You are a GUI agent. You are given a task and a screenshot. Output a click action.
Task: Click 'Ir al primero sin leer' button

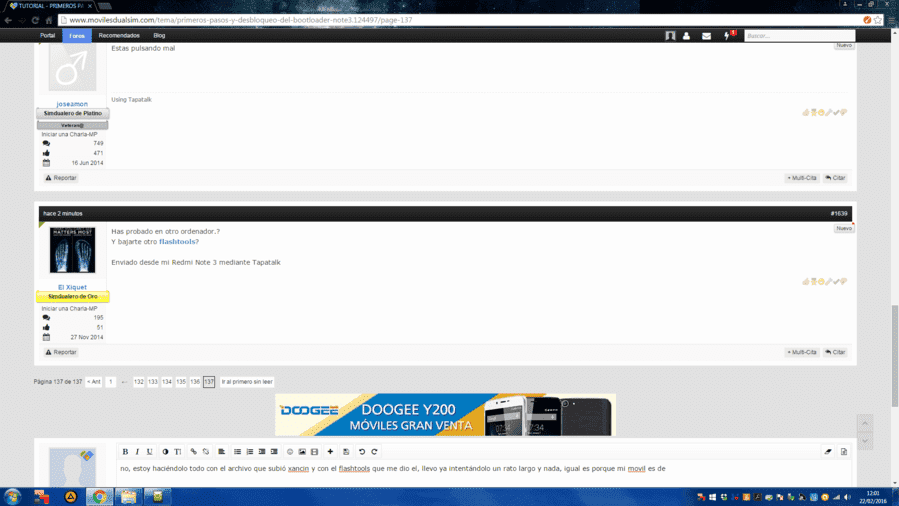(247, 382)
